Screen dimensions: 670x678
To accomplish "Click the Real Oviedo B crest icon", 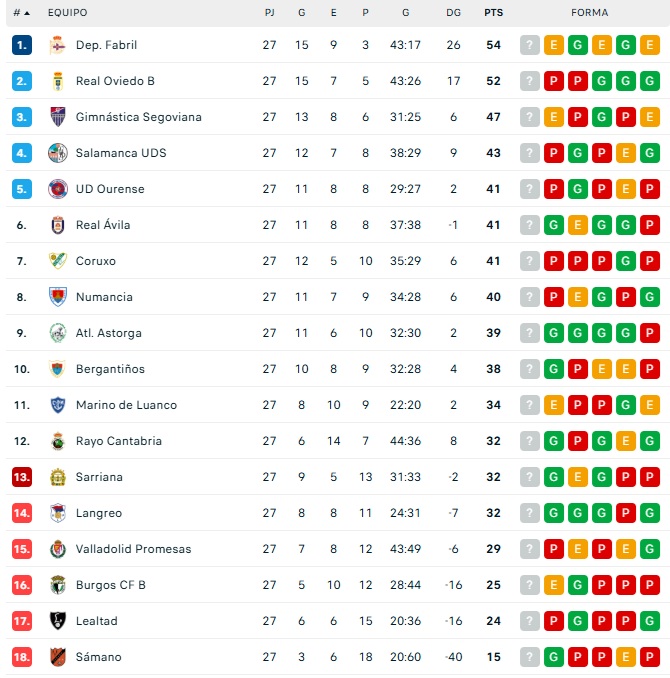I will pyautogui.click(x=57, y=81).
